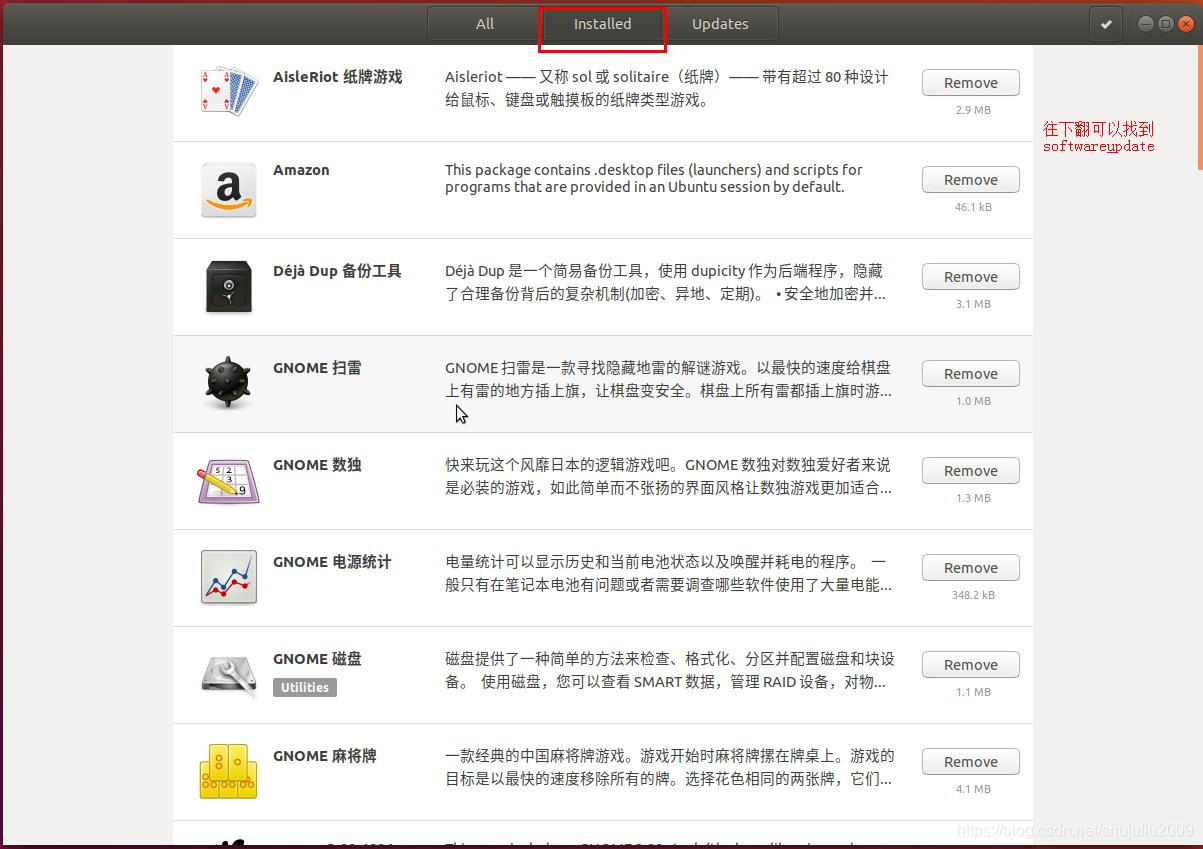The height and width of the screenshot is (849, 1203).
Task: Click the 1.3 MB size label
Action: click(x=973, y=498)
